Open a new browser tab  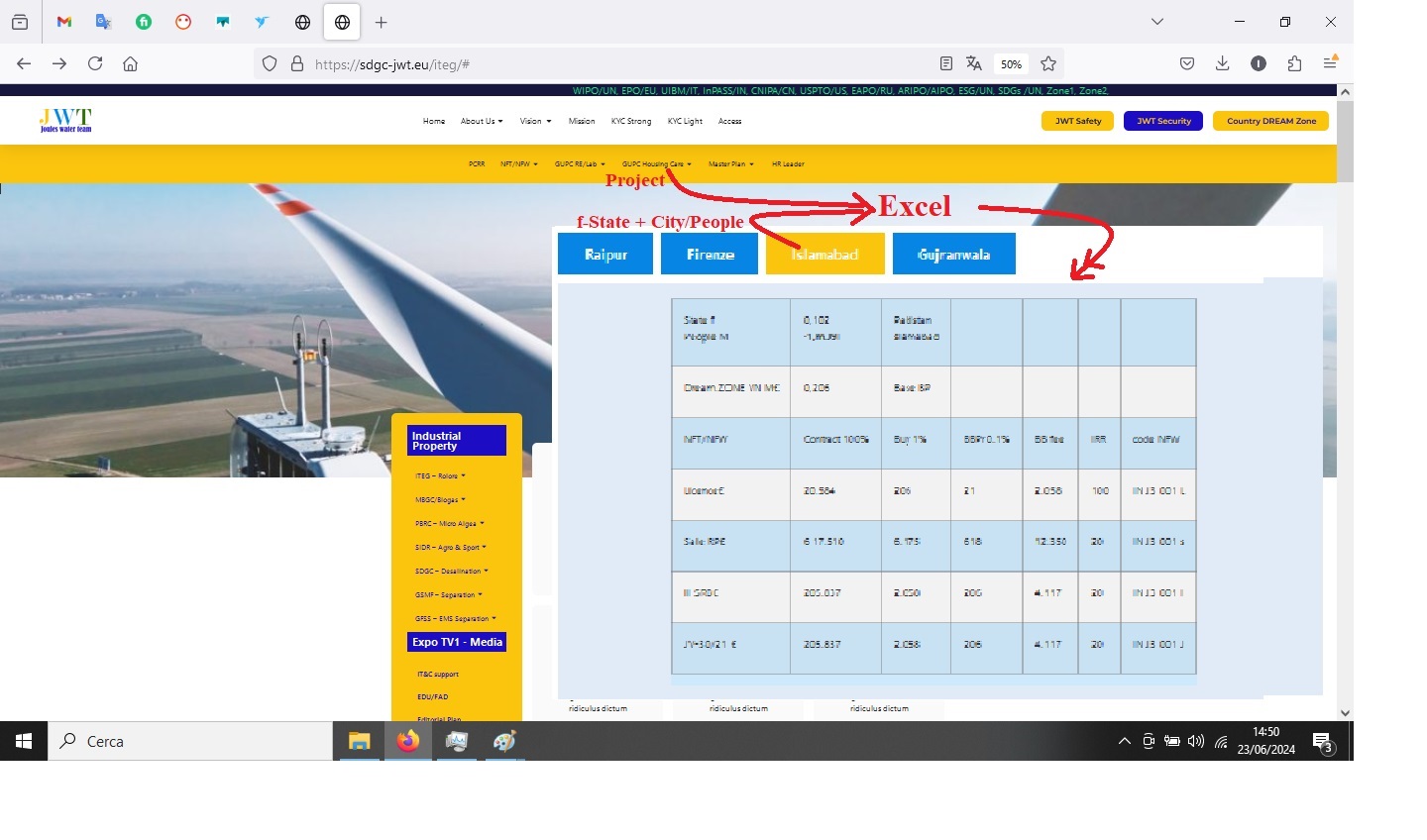[x=382, y=22]
